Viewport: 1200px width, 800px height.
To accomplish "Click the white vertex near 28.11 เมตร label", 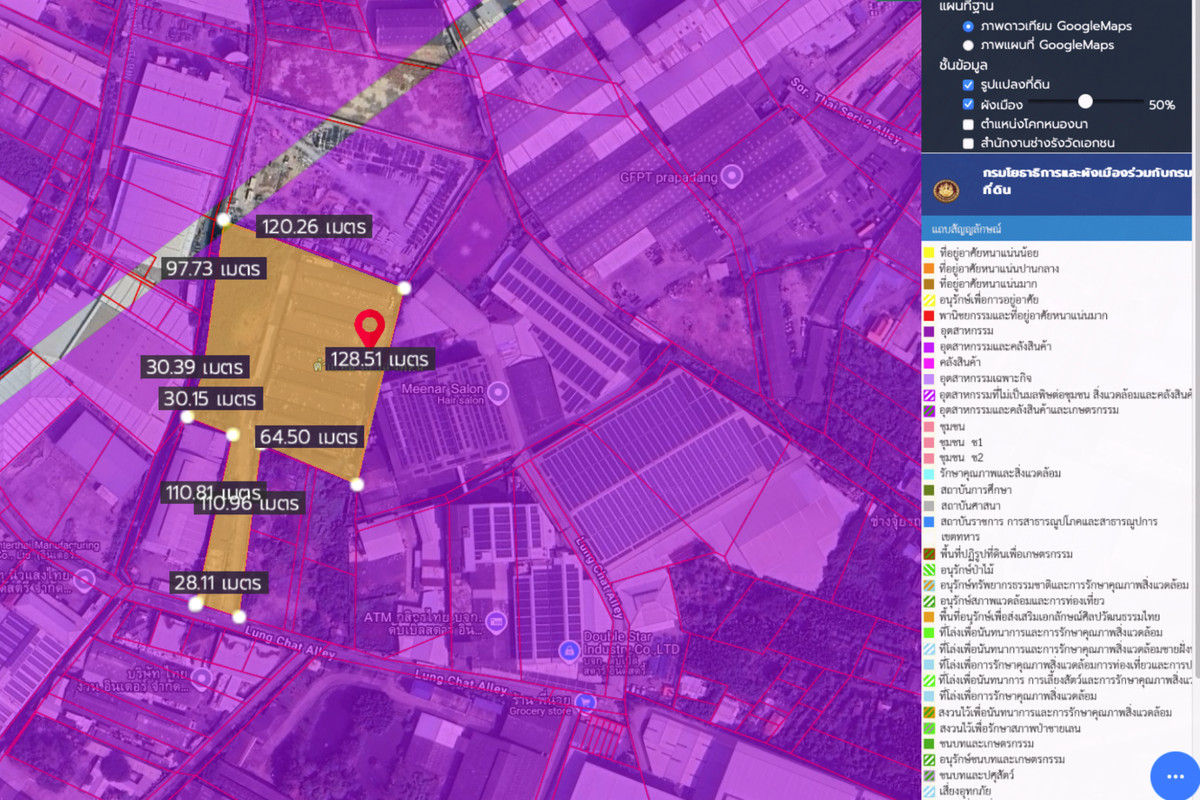I will click(196, 604).
